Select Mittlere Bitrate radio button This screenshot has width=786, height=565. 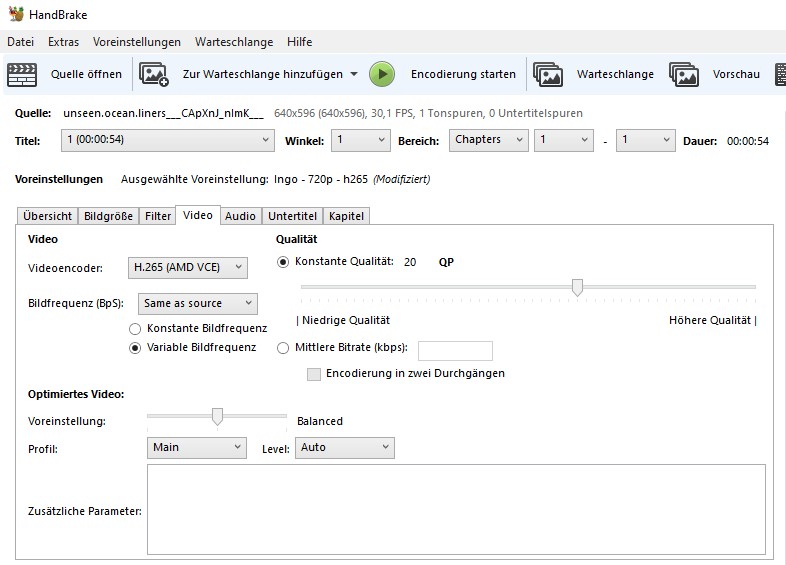pos(283,348)
